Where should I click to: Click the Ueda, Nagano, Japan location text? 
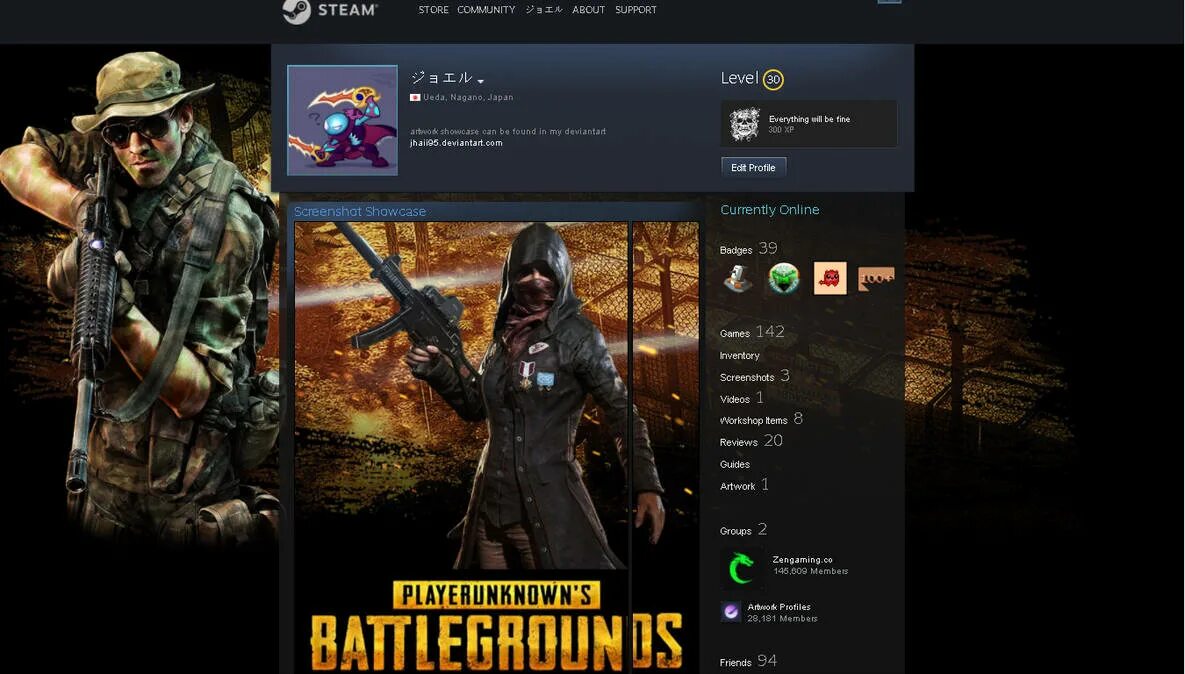(468, 97)
